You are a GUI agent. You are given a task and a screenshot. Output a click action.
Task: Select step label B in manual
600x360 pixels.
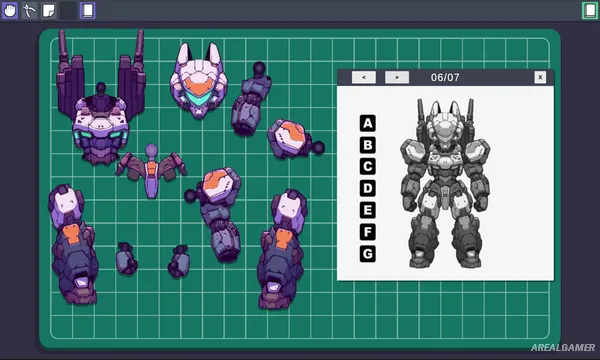click(368, 145)
